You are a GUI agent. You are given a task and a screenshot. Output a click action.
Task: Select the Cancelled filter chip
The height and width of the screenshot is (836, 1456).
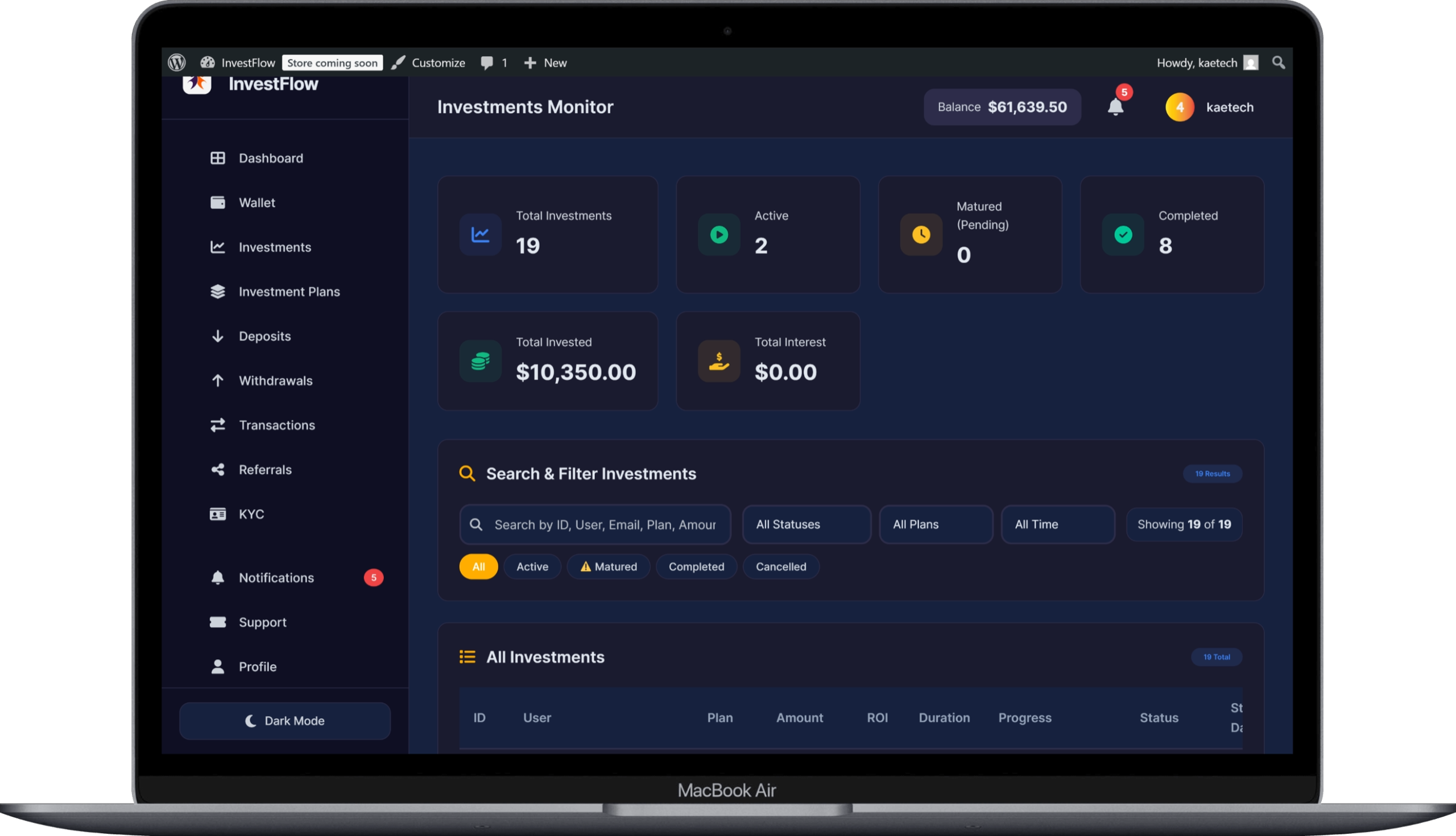coord(781,566)
